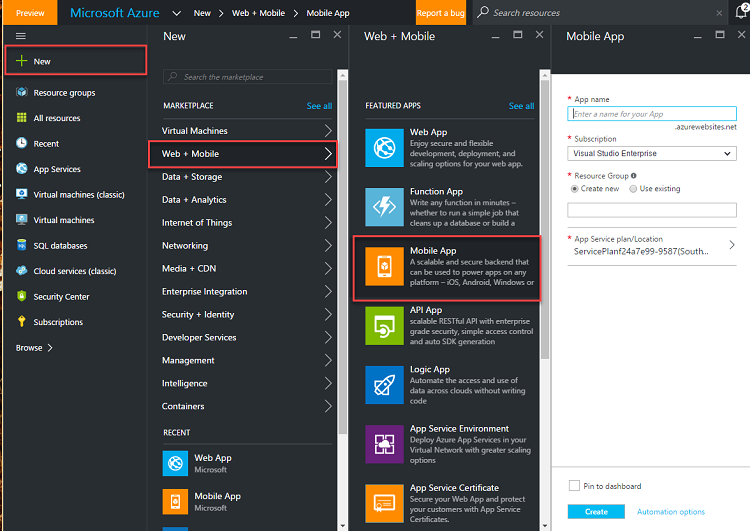
Task: Click the Browse link in sidebar
Action: (34, 348)
